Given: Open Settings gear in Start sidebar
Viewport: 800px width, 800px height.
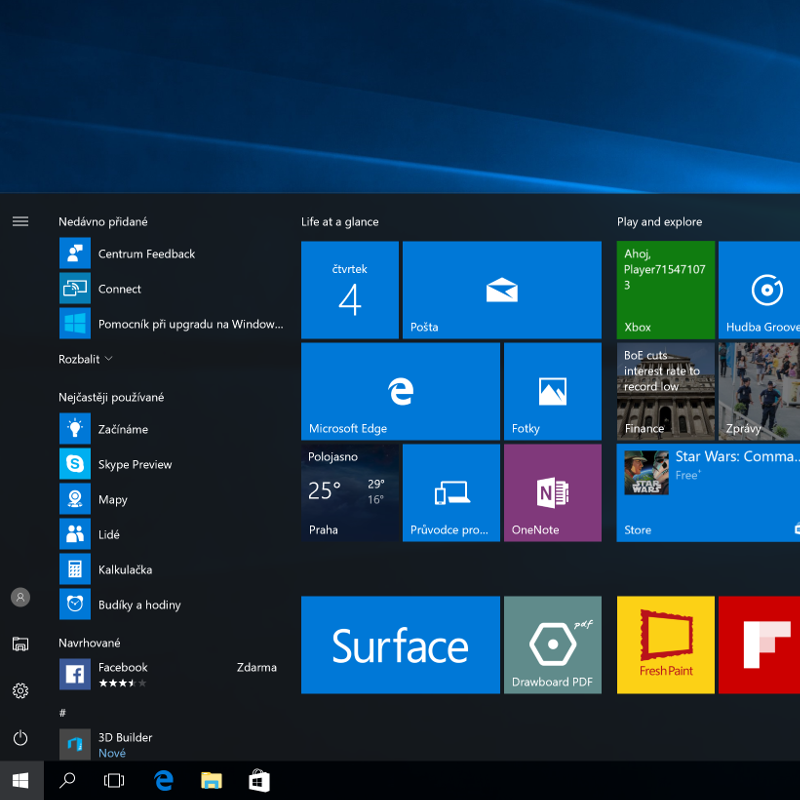Looking at the screenshot, I should pyautogui.click(x=20, y=691).
